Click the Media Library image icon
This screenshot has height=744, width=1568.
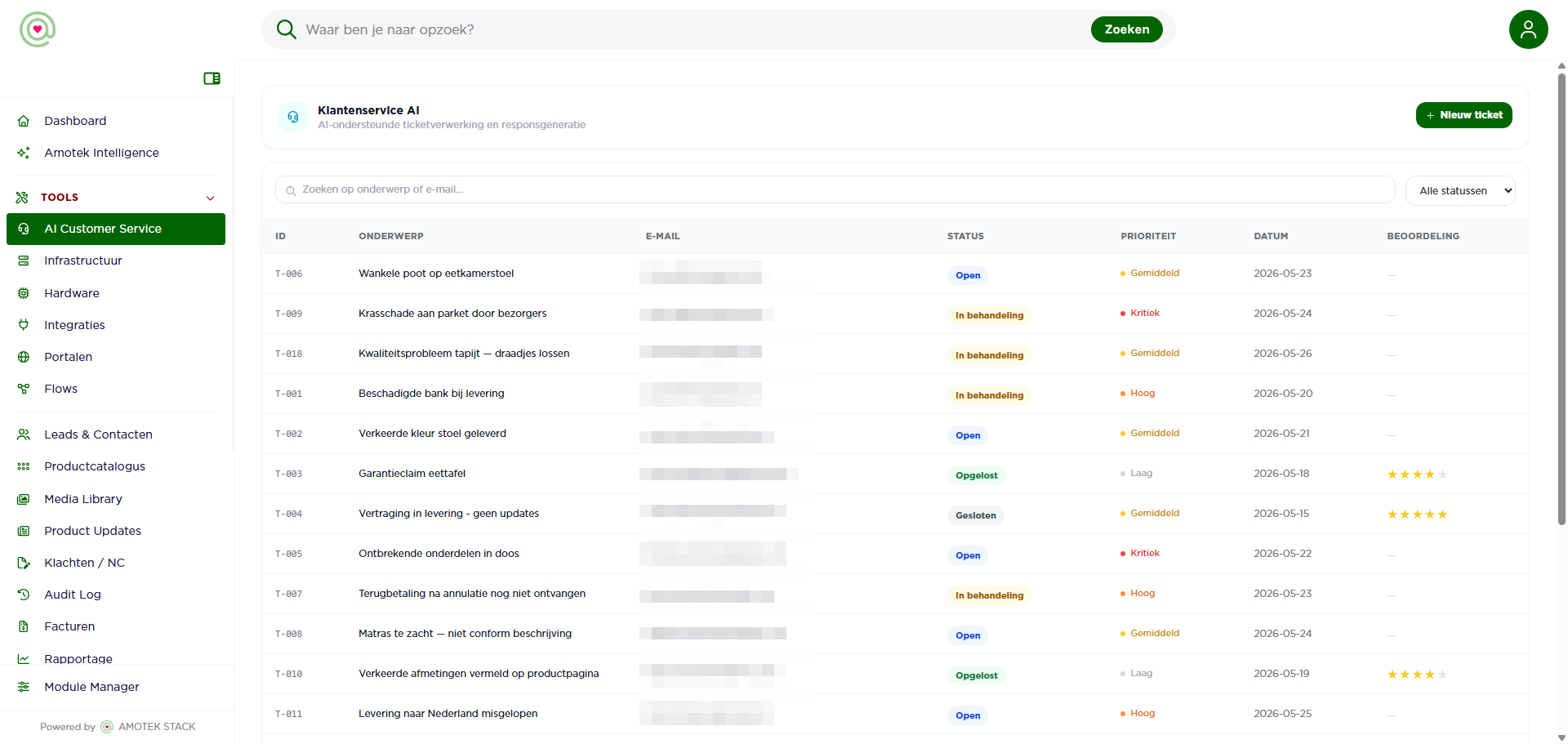24,499
